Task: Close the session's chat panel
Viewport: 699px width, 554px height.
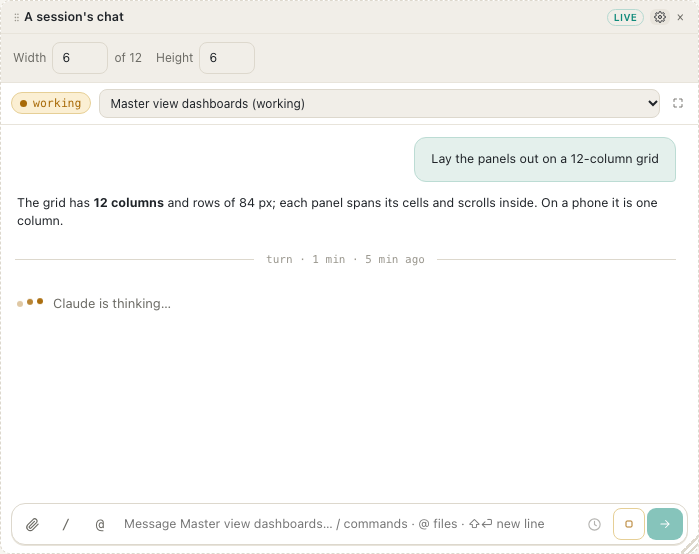Action: (x=680, y=17)
